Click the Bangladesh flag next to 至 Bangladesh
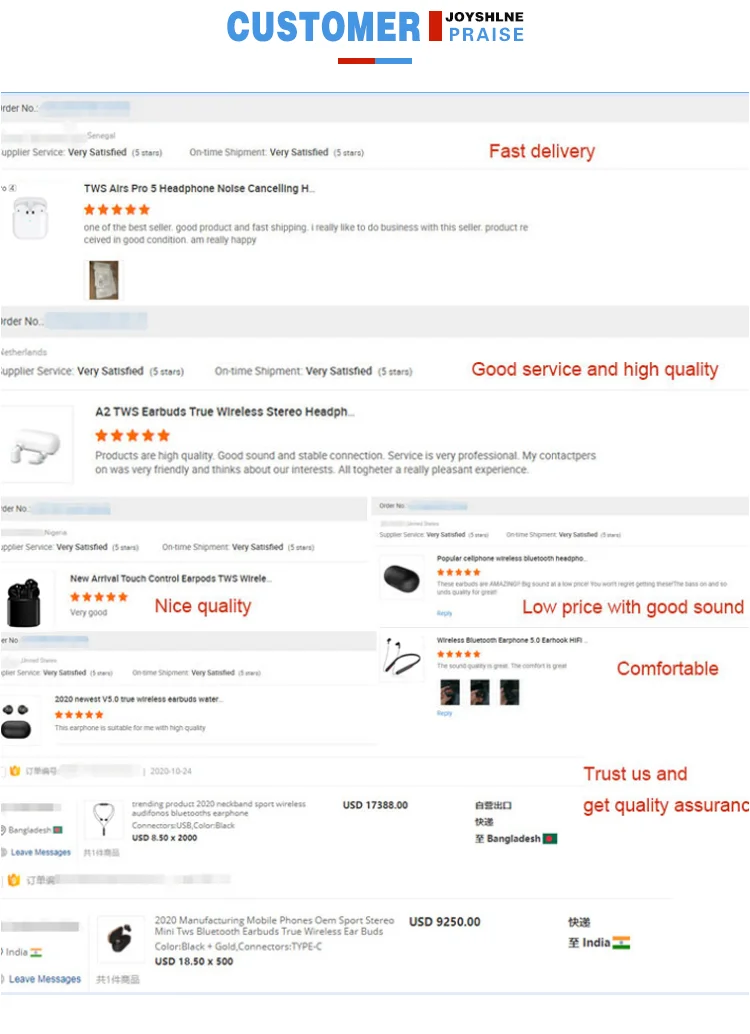The height and width of the screenshot is (1034, 750). coord(549,838)
